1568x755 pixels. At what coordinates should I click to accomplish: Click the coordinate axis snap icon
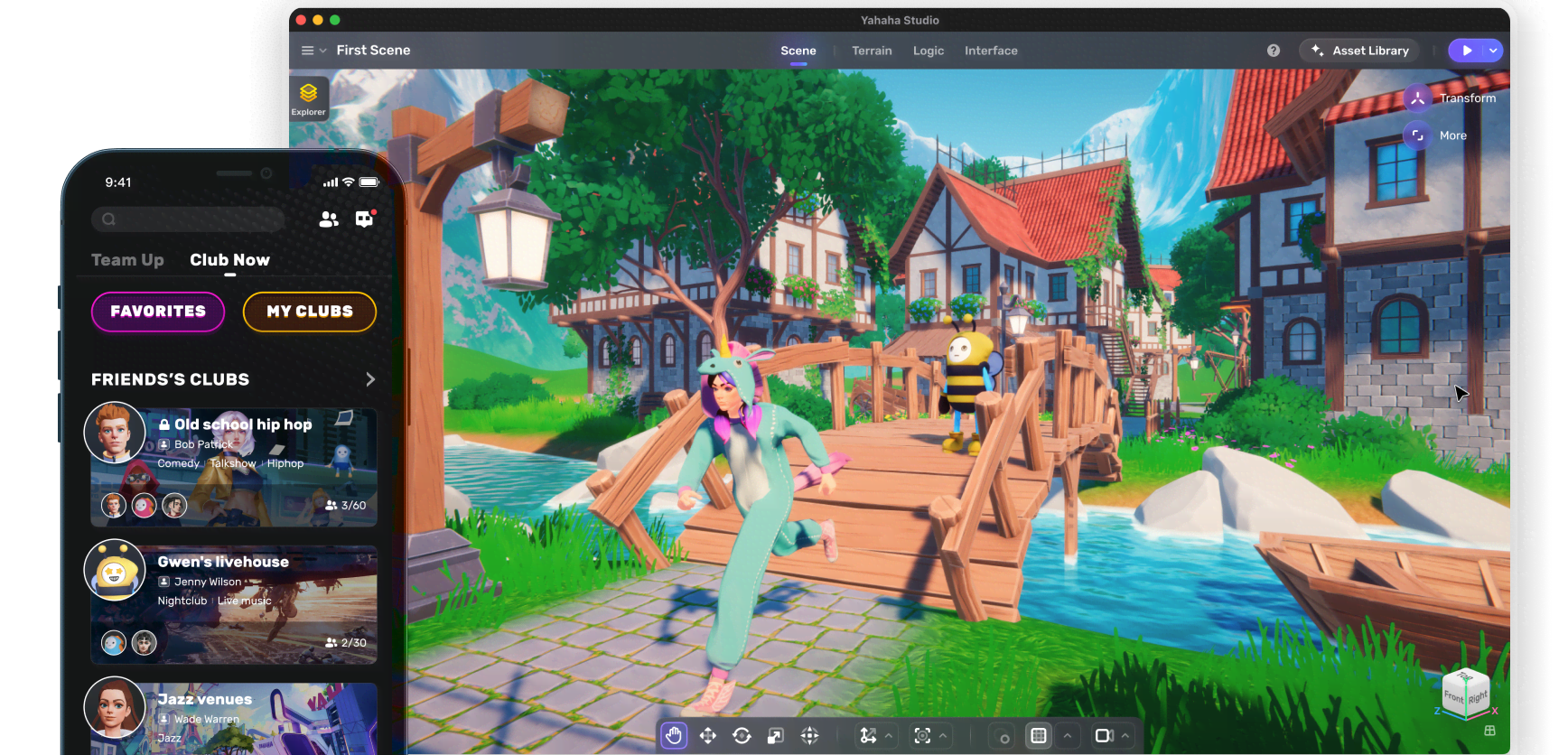(x=868, y=736)
